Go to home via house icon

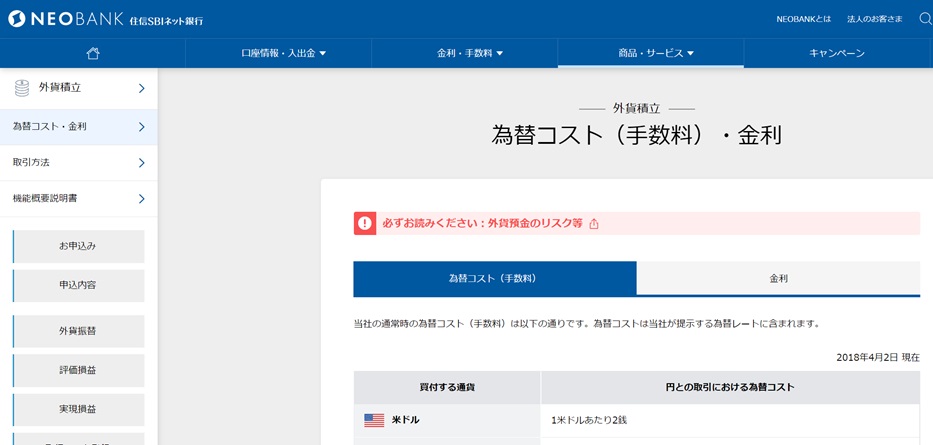[x=93, y=54]
